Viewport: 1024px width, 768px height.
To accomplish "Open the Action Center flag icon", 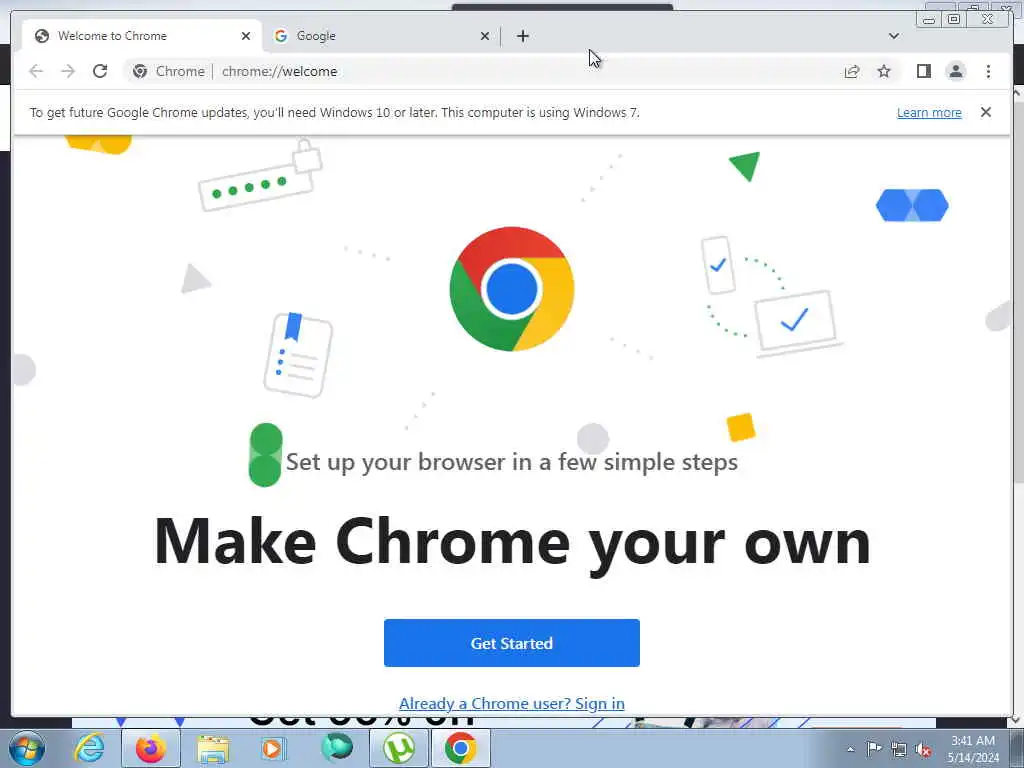I will coord(874,749).
